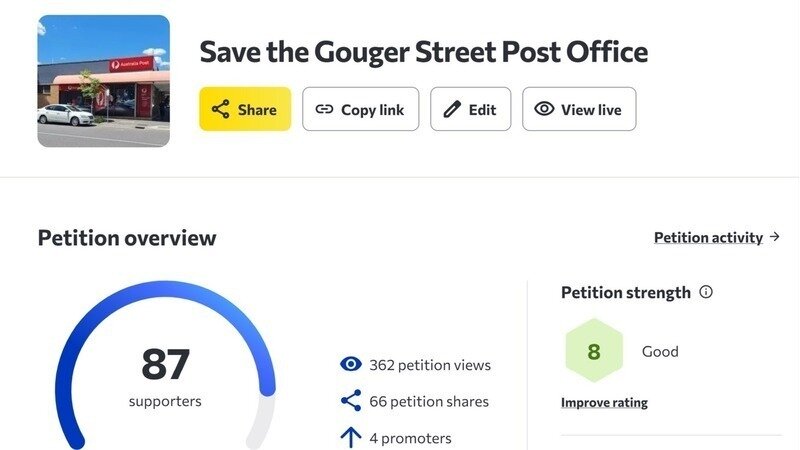Click the share icon inside Share button
Screen dimensions: 800x450
tap(220, 110)
